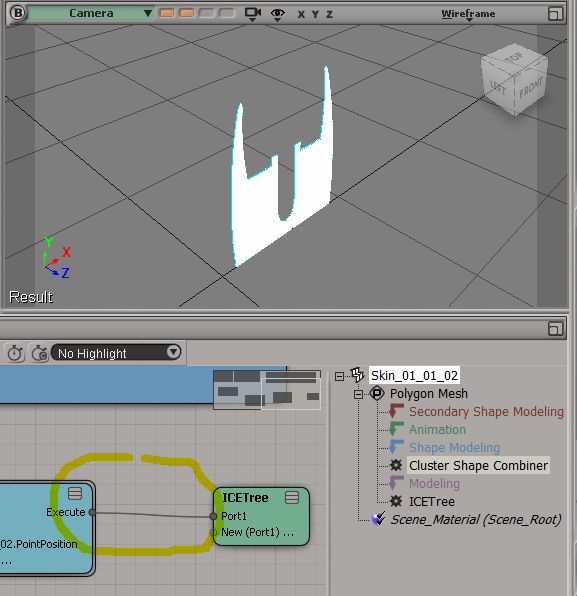Screen dimensions: 577x596
Task: Select Scene_Material (Scene_Root) item
Action: tap(476, 520)
